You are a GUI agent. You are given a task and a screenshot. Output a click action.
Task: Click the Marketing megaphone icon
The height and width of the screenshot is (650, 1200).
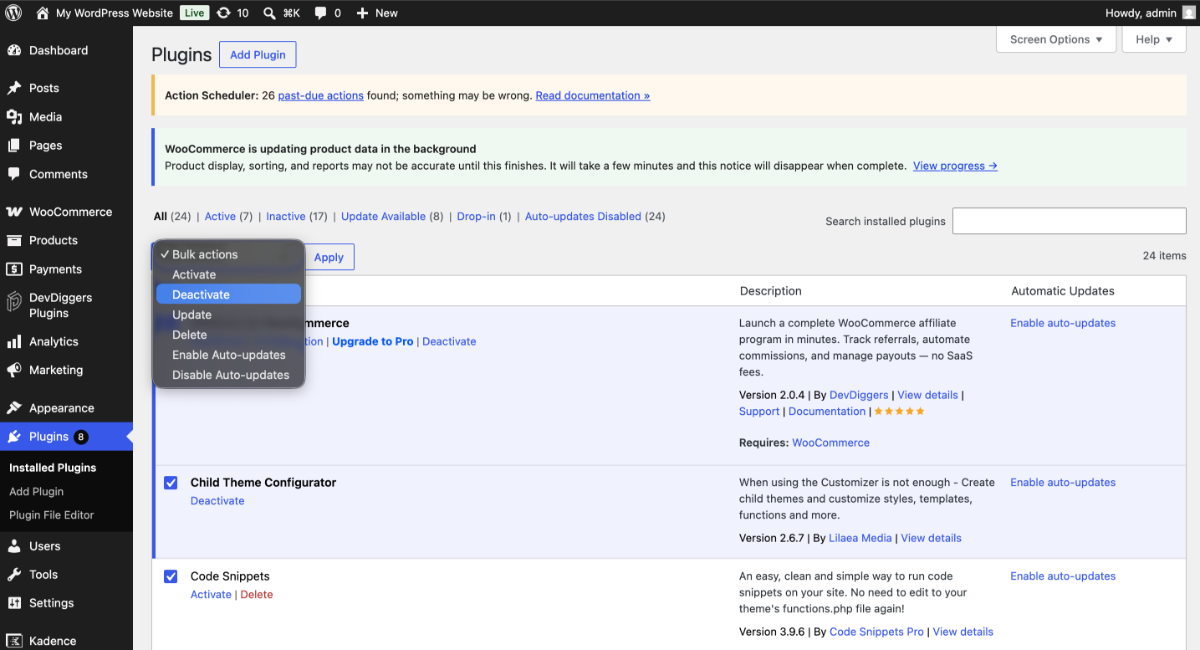[14, 370]
